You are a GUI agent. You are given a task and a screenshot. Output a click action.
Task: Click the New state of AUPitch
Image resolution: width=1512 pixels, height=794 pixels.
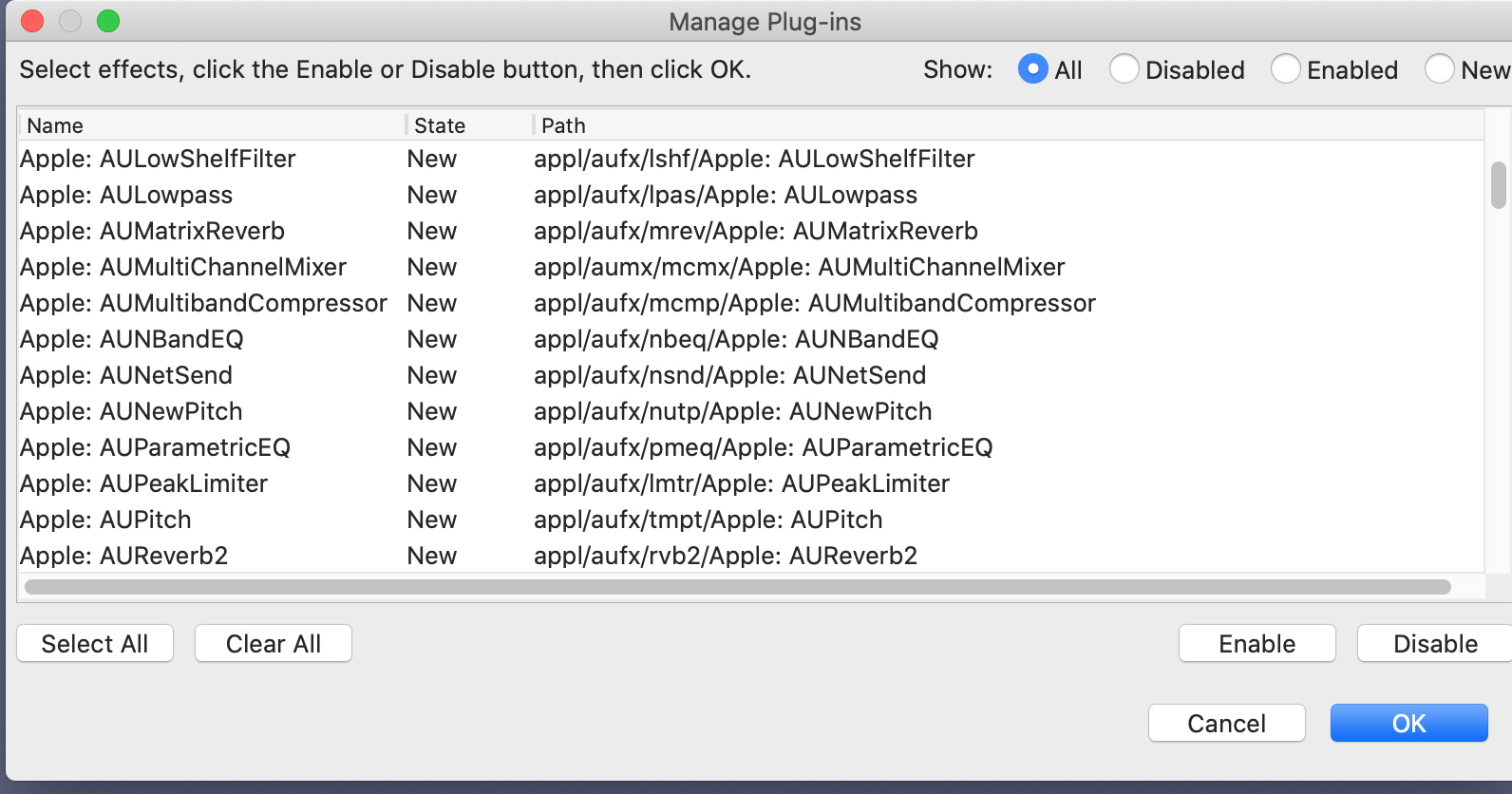coord(432,520)
